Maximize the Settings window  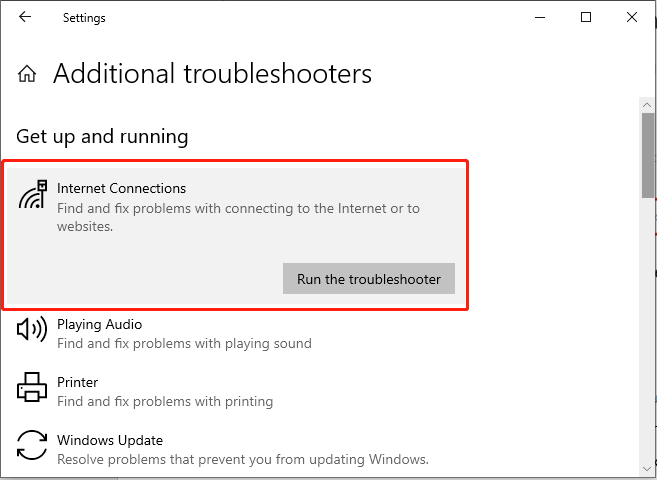coord(586,17)
